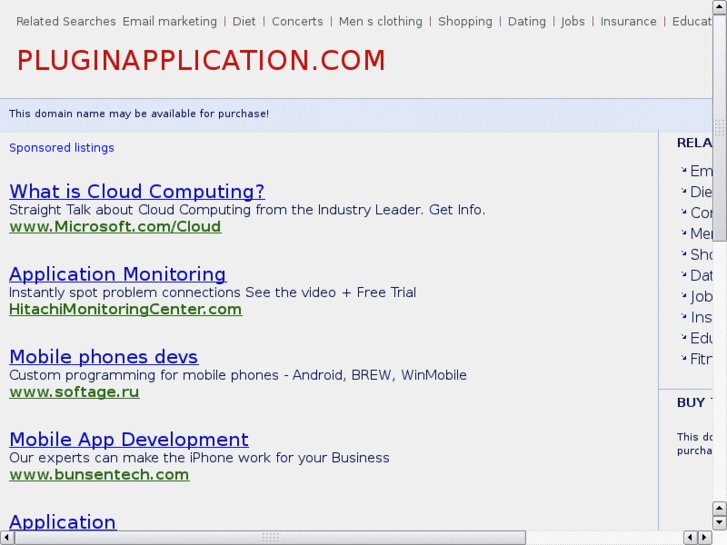Viewport: 727px width, 545px height.
Task: Click the bullet arrow beside sidebar Em link
Action: click(683, 170)
